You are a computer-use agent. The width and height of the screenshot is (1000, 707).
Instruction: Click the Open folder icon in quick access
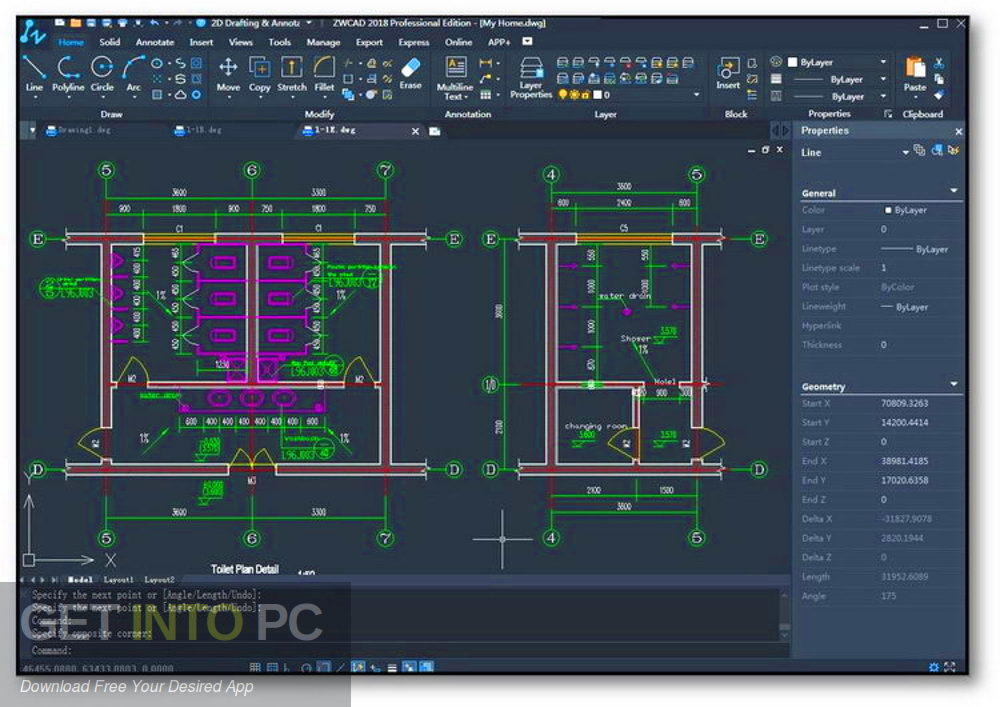[x=76, y=23]
